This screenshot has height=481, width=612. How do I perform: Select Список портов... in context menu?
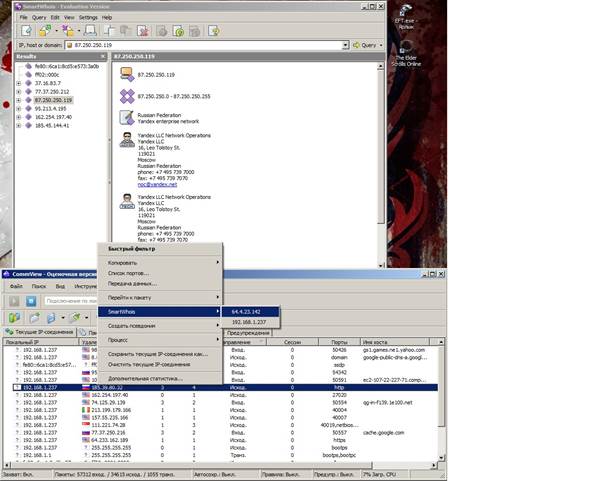pyautogui.click(x=160, y=273)
